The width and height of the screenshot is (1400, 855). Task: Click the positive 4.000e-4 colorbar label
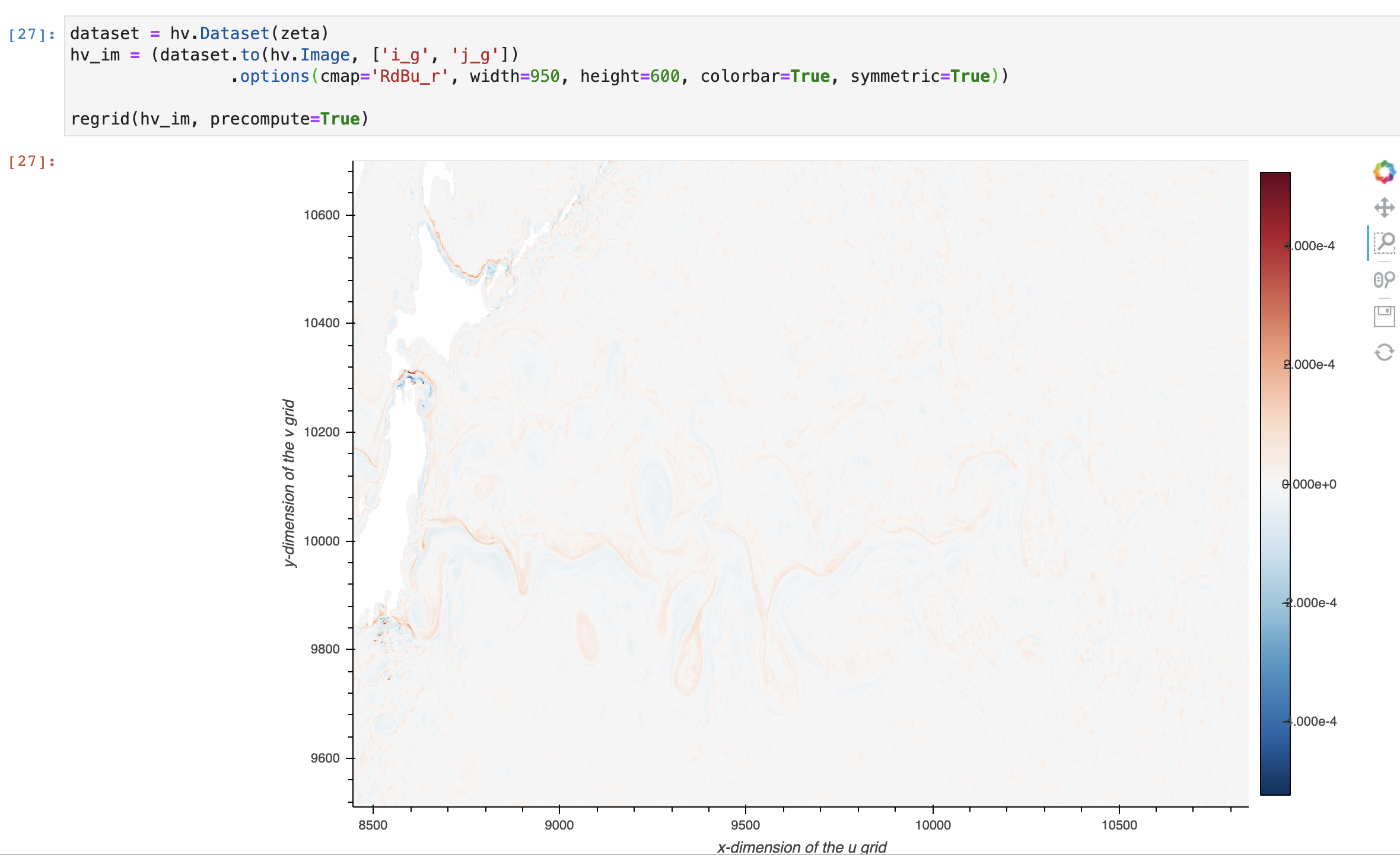(1309, 246)
